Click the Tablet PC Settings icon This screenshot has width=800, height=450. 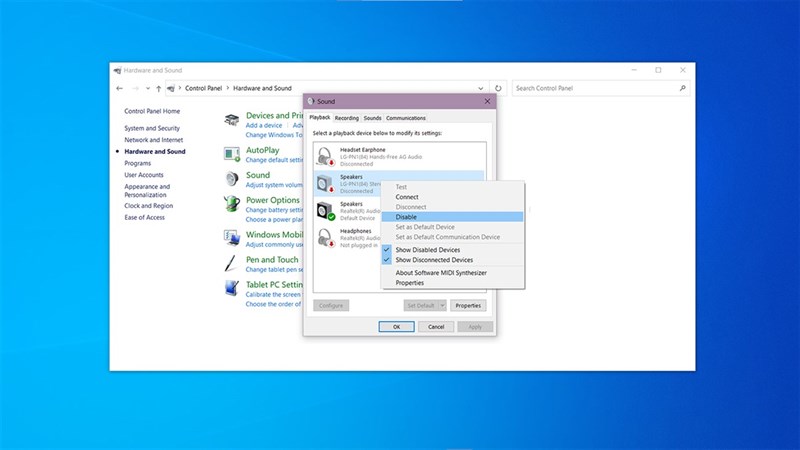(232, 288)
